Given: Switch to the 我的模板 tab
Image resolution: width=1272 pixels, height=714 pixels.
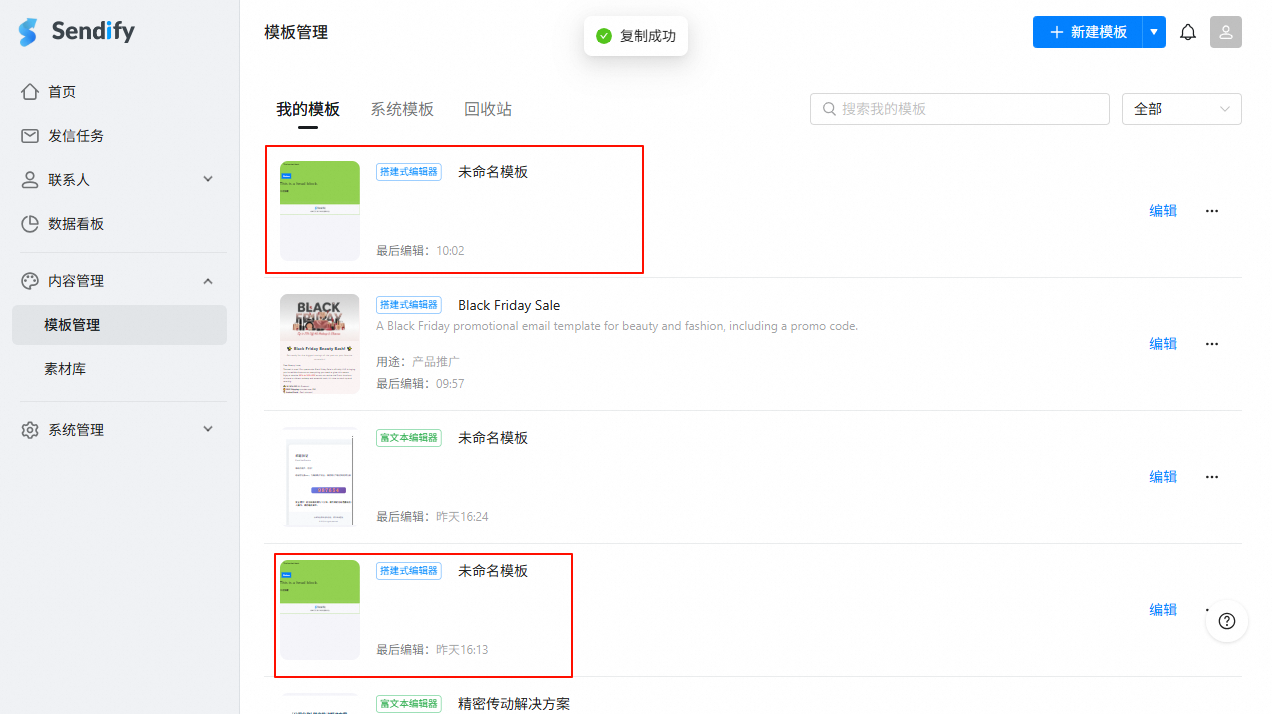Looking at the screenshot, I should [308, 109].
